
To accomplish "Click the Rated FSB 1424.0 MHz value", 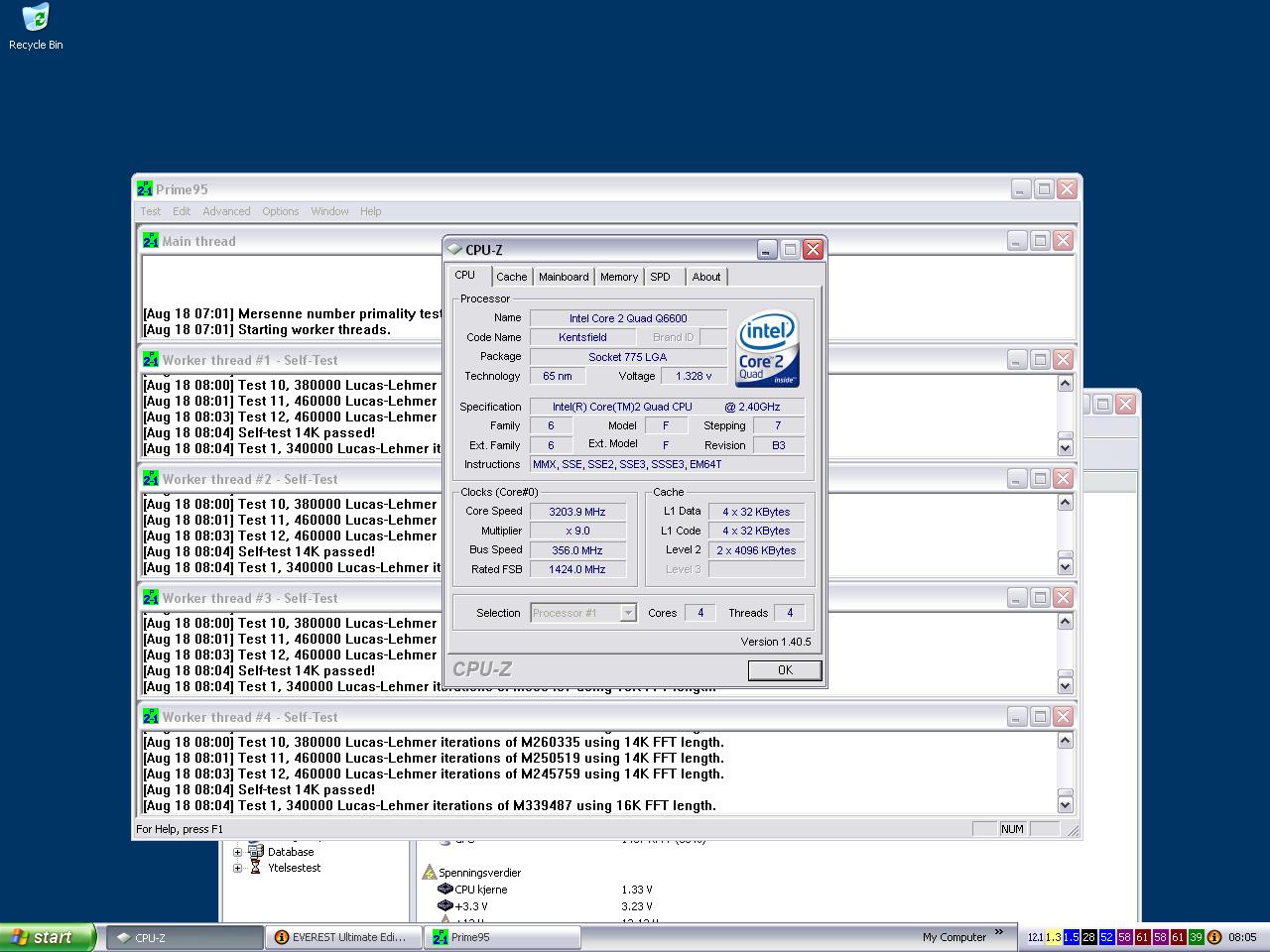I will (577, 569).
